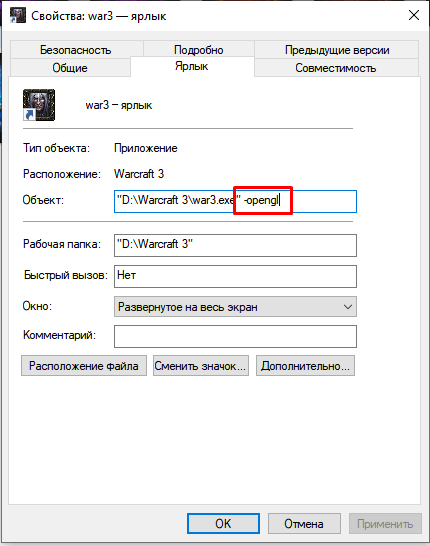Click the 'Warcraft 3' location value text
Screen dimensions: 430x546
[139, 174]
